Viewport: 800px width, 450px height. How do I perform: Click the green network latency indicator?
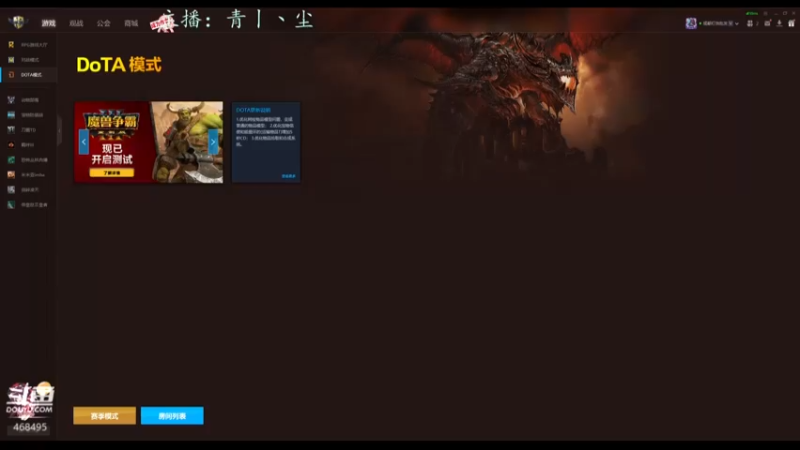coord(752,13)
